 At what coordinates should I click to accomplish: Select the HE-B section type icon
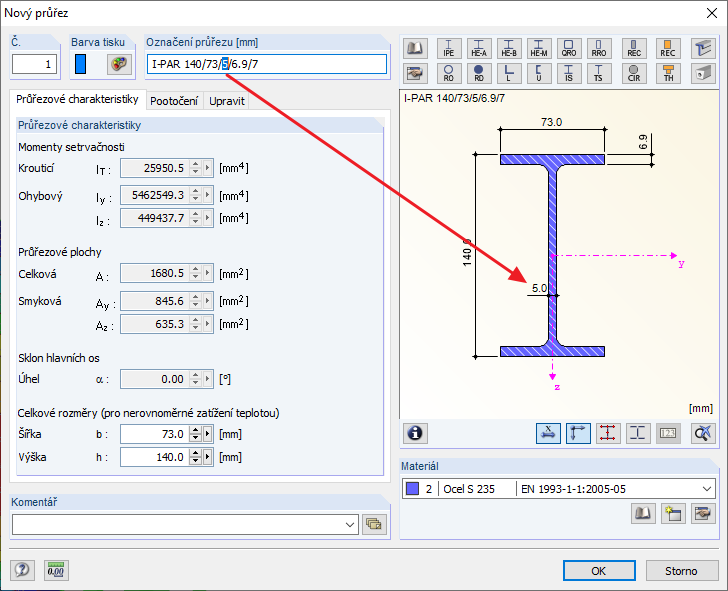coord(509,48)
